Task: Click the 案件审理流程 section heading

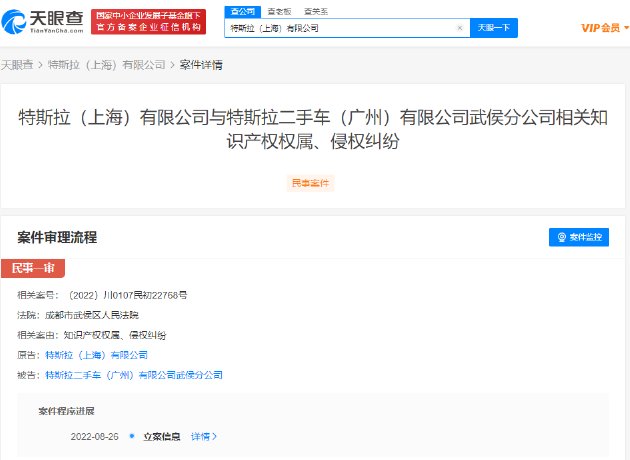Action: (57, 237)
